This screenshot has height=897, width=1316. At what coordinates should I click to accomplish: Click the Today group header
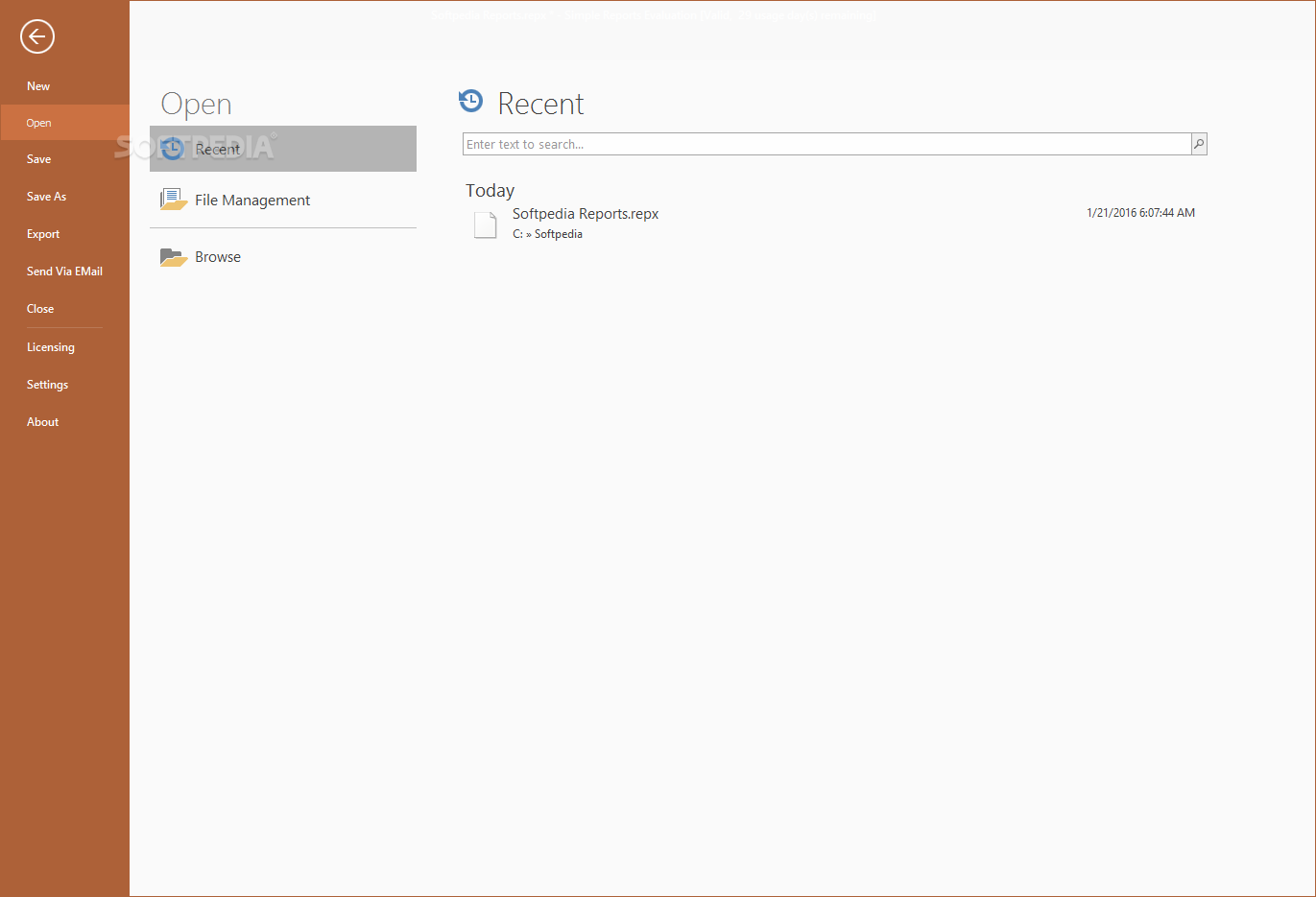(x=490, y=190)
